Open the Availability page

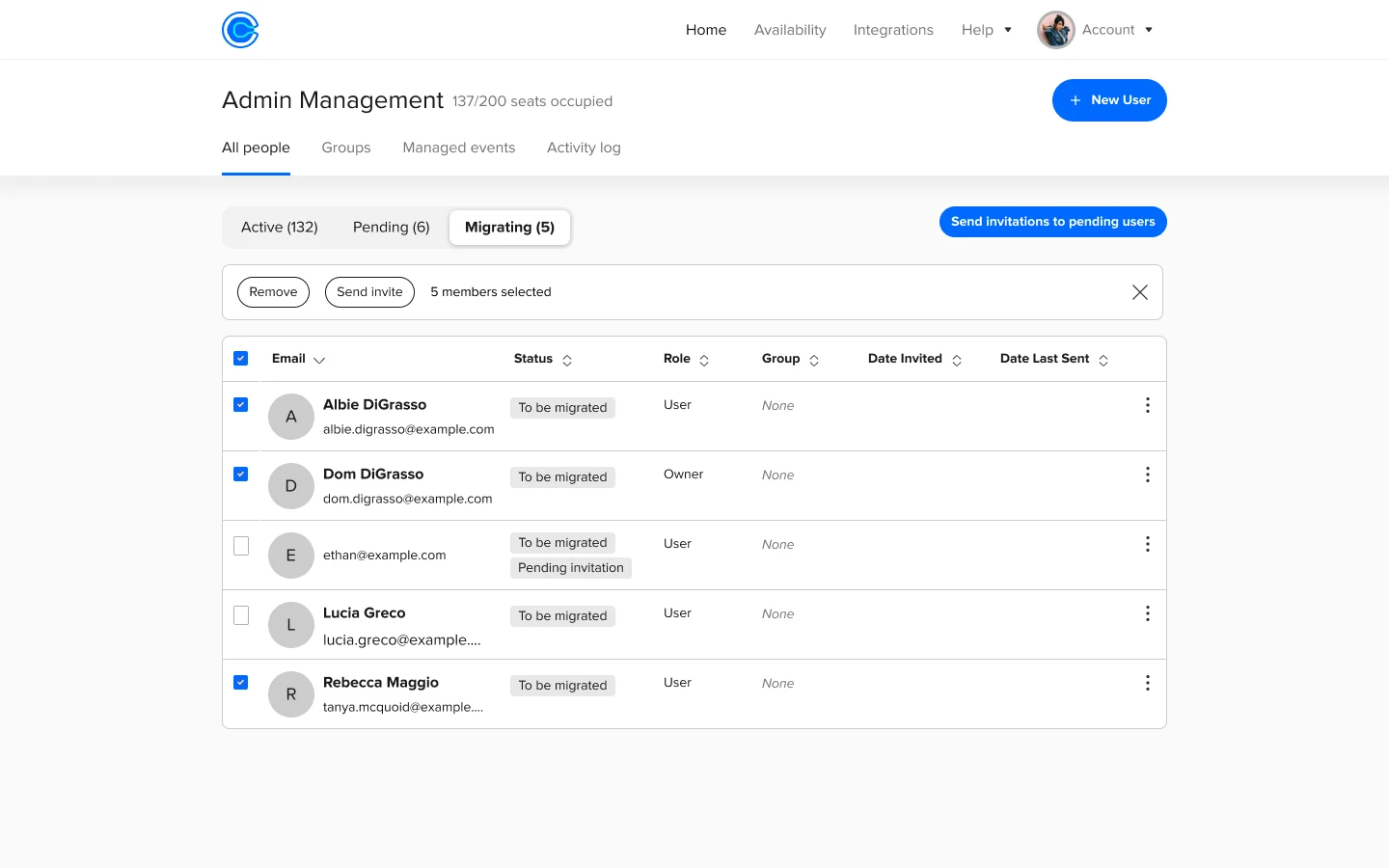pos(790,30)
